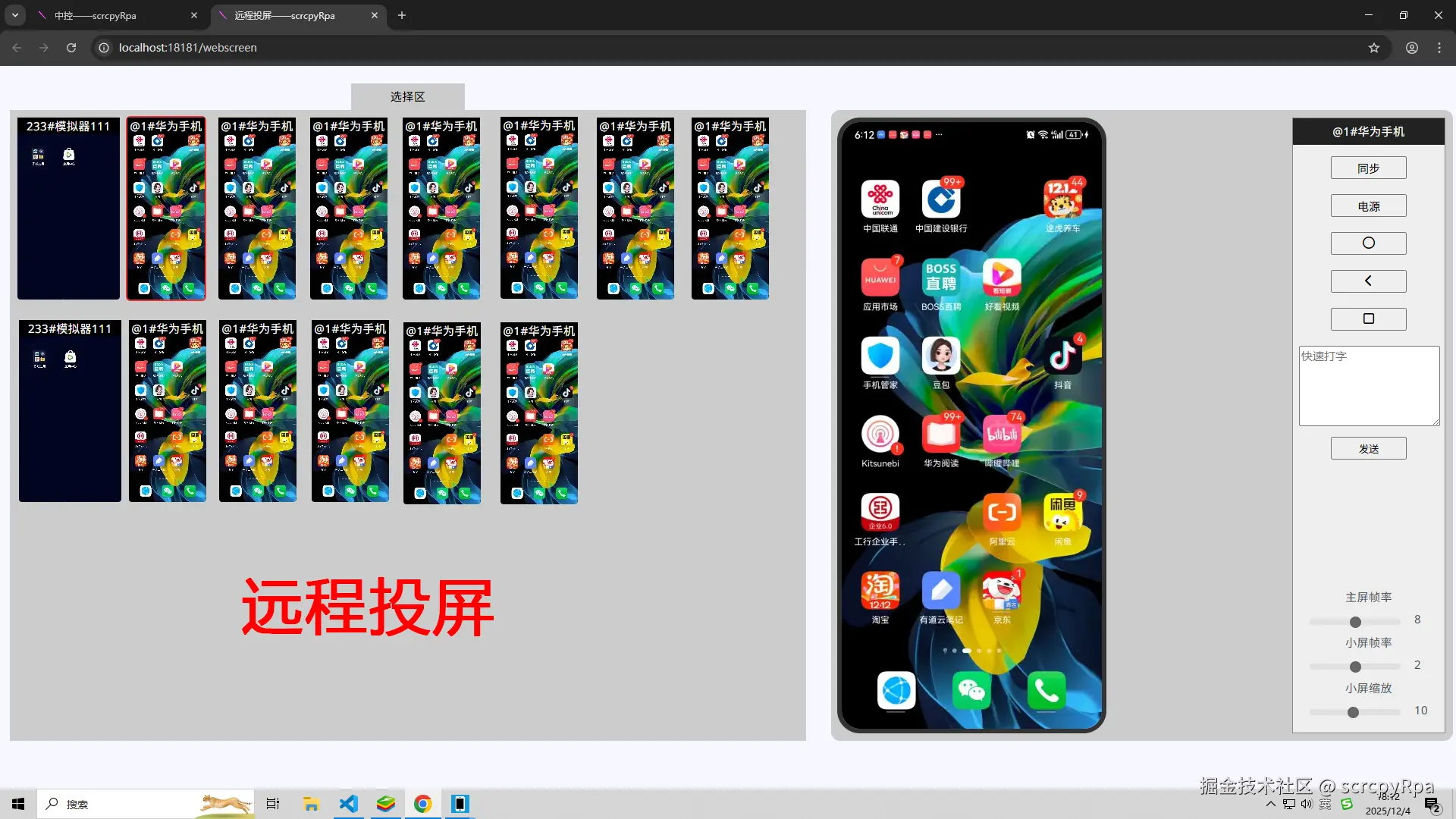Open Visual Studio Code from the taskbar
This screenshot has width=1456, height=819.
coord(348,804)
